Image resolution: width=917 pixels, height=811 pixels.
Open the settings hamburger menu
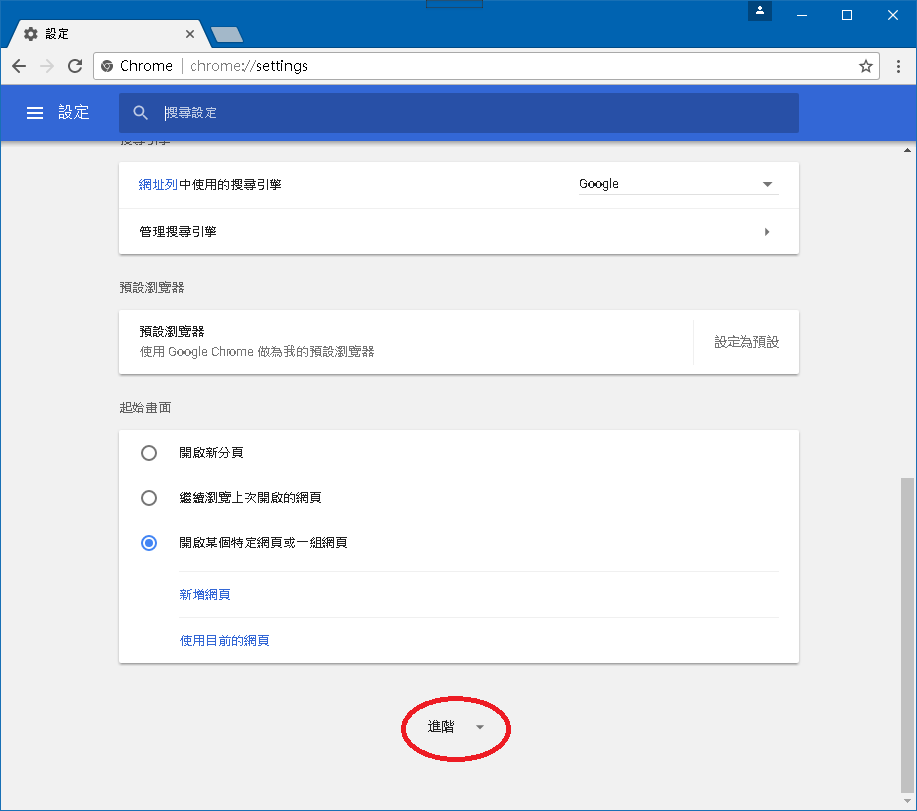(35, 113)
